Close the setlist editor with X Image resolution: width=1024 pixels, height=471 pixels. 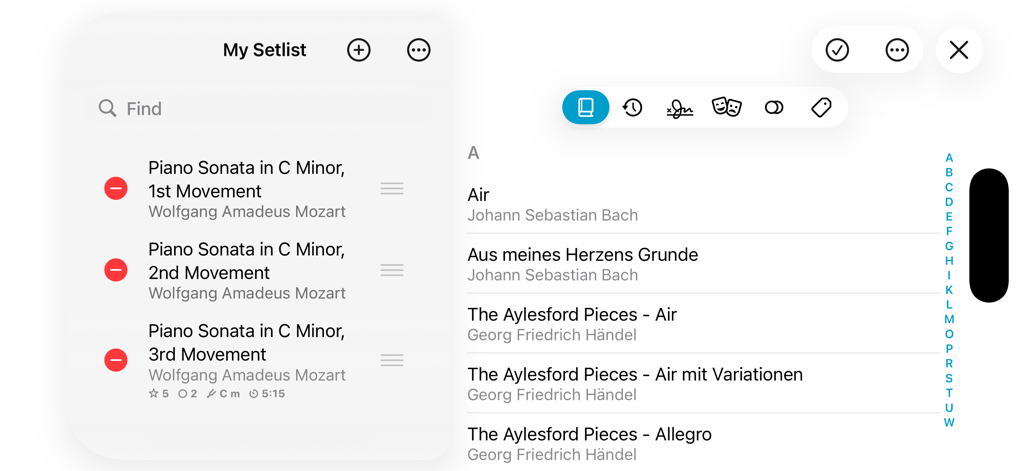coord(958,50)
